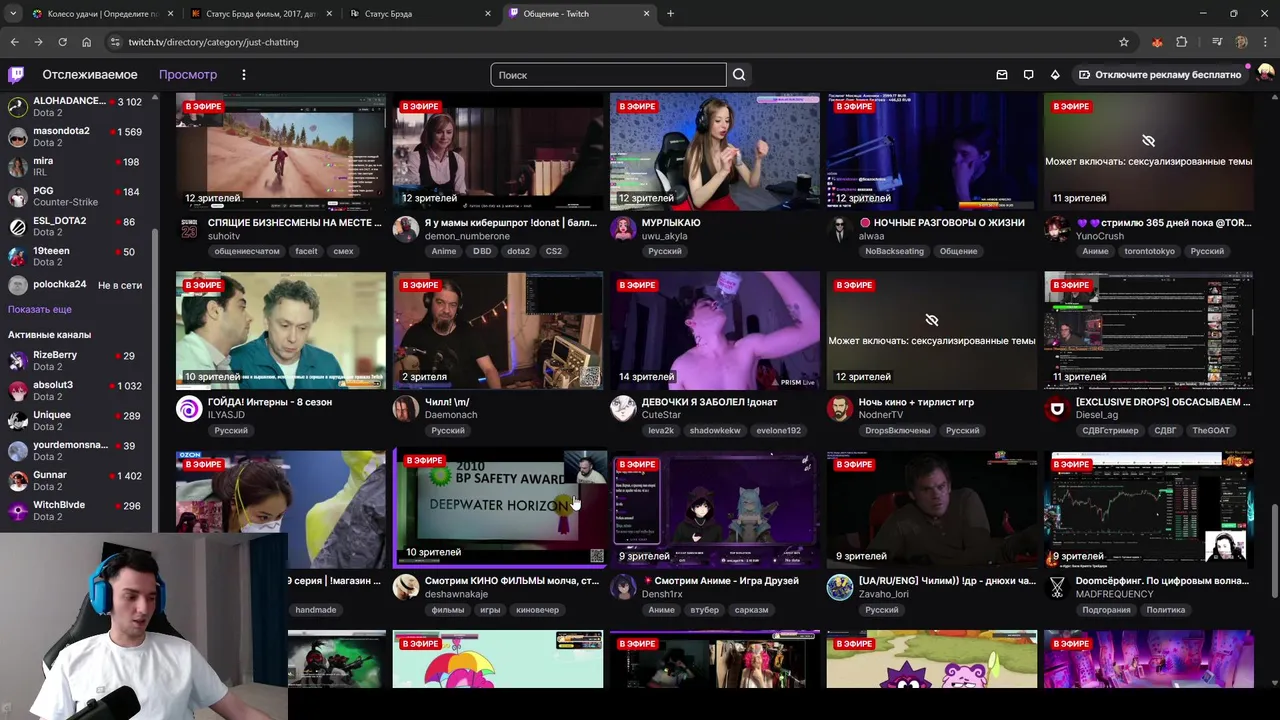The width and height of the screenshot is (1280, 720).
Task: Open stream title Ночь кино + тирлист игр
Action: pos(916,402)
